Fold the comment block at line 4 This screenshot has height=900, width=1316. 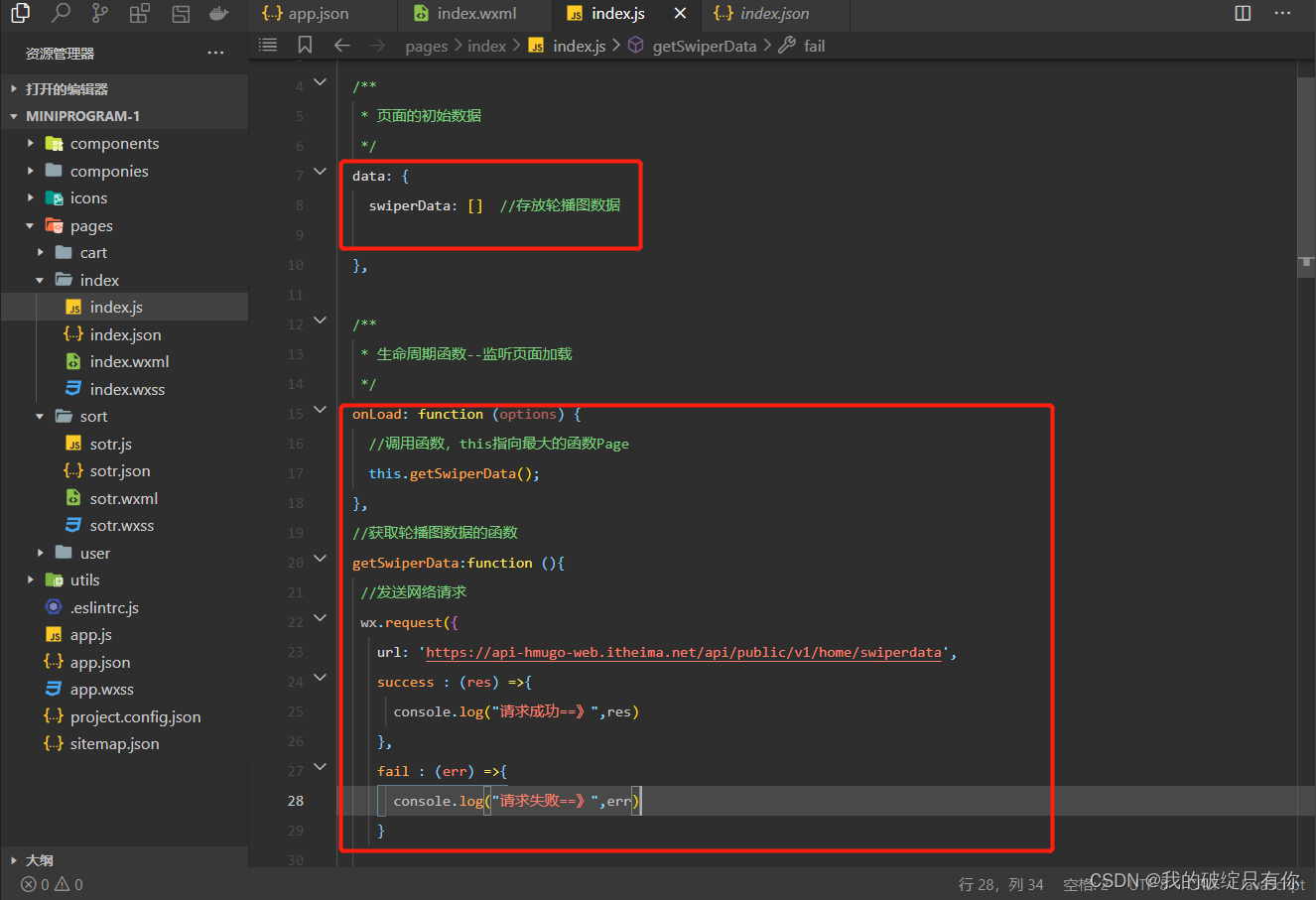click(x=320, y=82)
